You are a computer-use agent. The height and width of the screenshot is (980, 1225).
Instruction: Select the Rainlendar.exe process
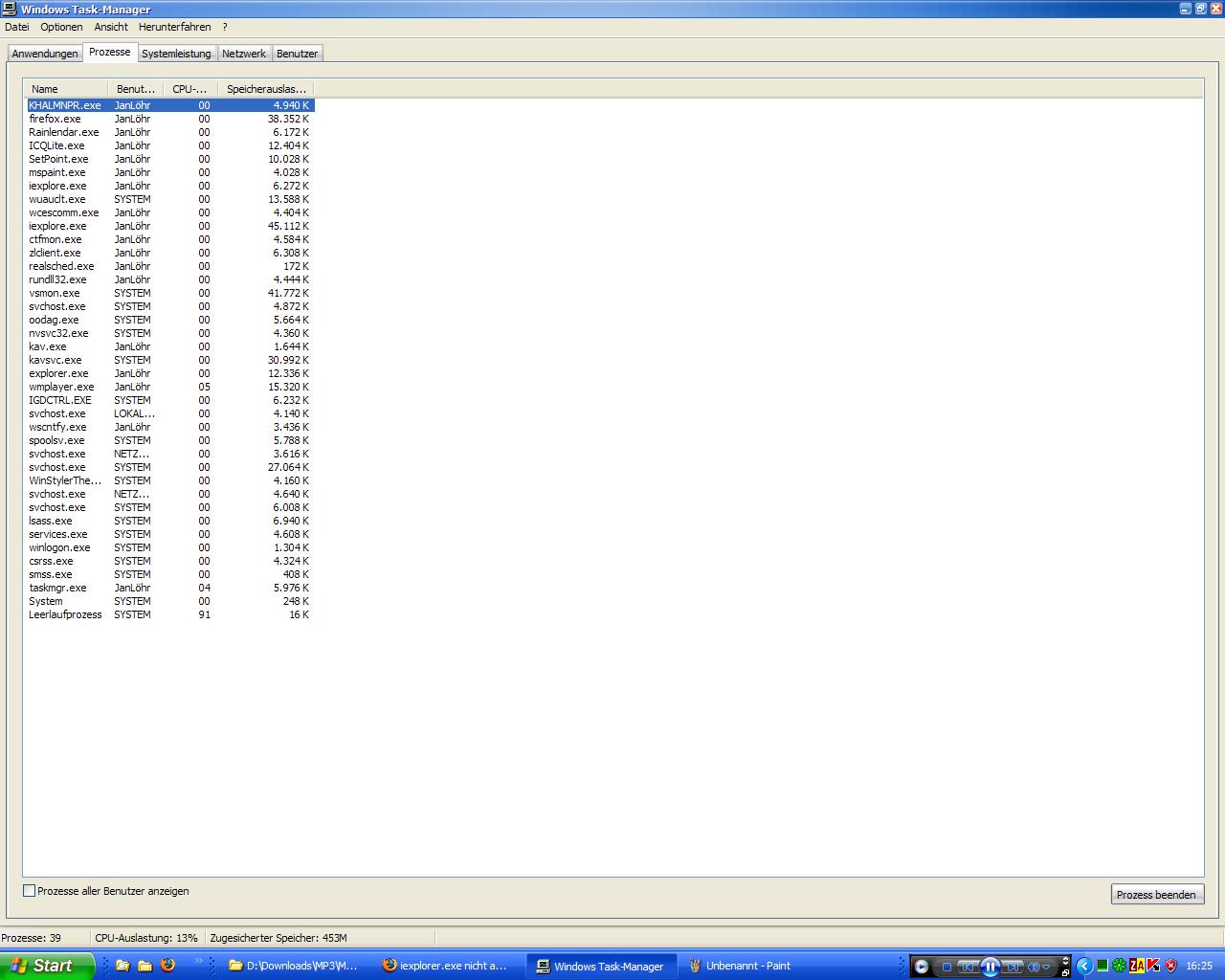point(170,132)
